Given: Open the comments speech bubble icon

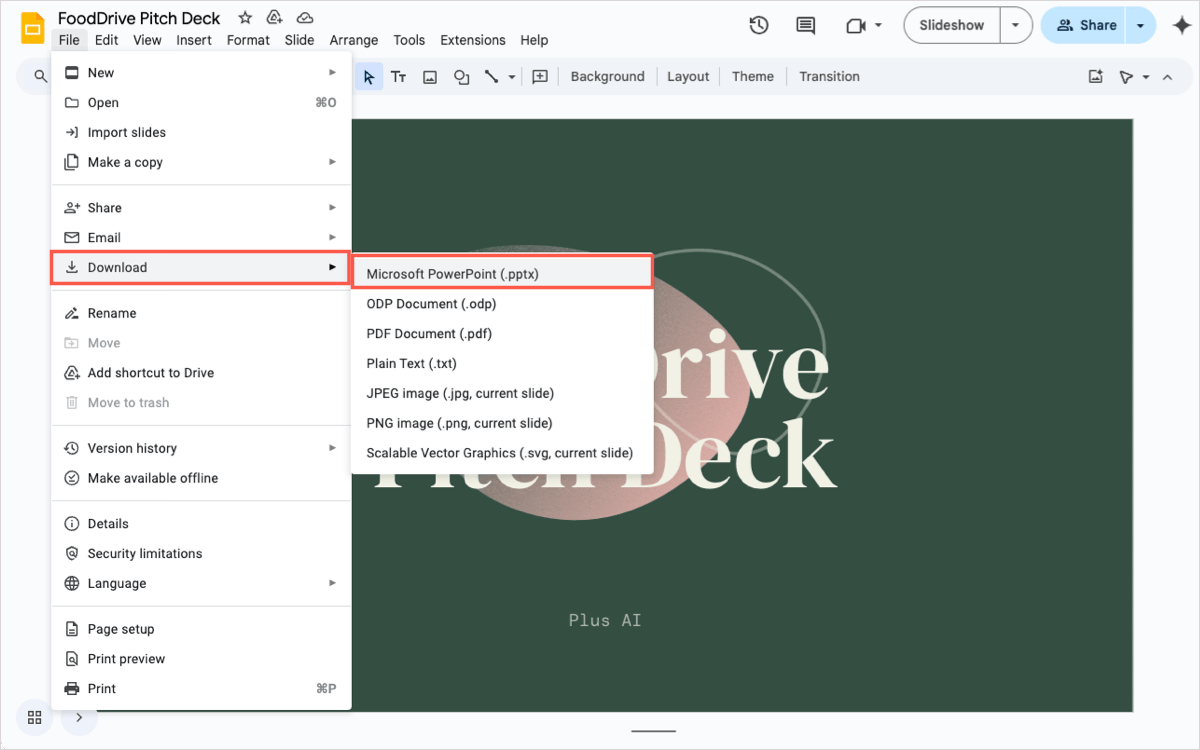Looking at the screenshot, I should [805, 25].
